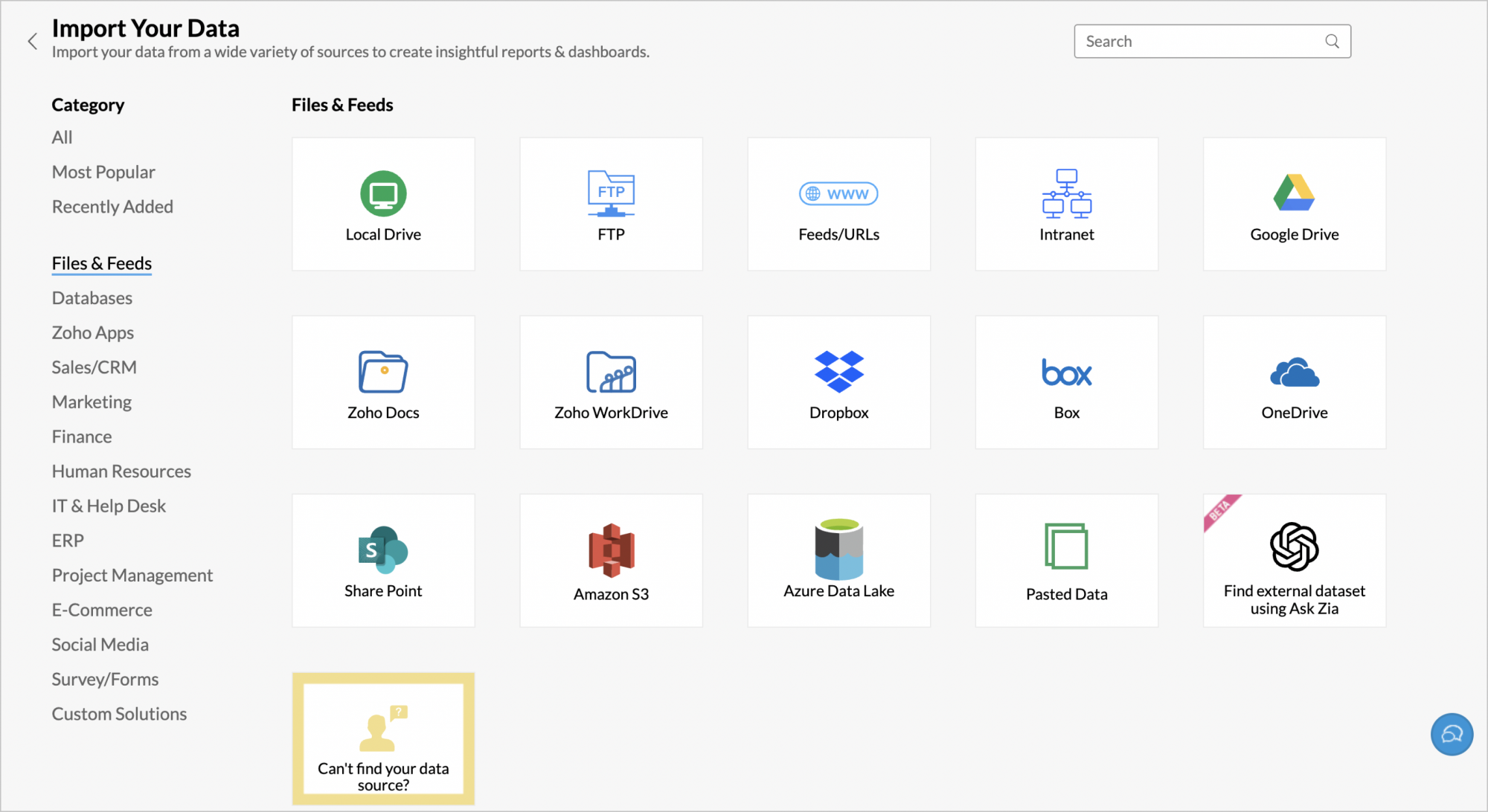The width and height of the screenshot is (1488, 812).
Task: Open Share Point import option
Action: coord(383,561)
